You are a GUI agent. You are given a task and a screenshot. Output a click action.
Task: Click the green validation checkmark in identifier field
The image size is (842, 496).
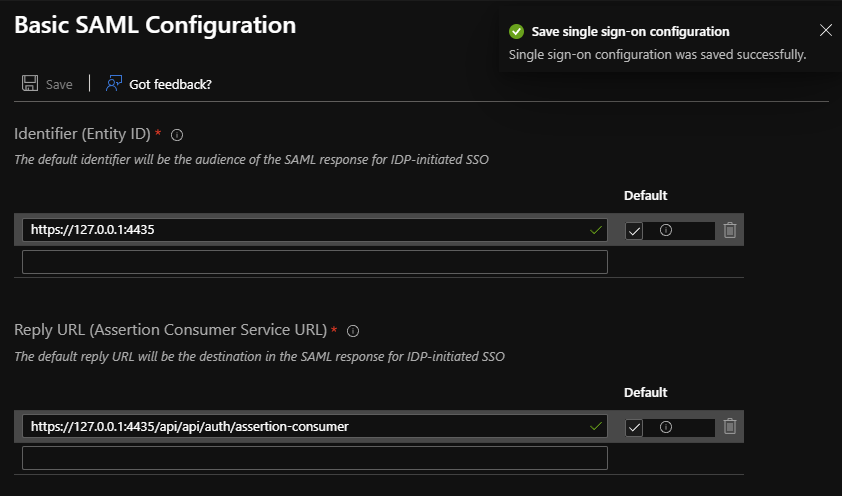[596, 230]
